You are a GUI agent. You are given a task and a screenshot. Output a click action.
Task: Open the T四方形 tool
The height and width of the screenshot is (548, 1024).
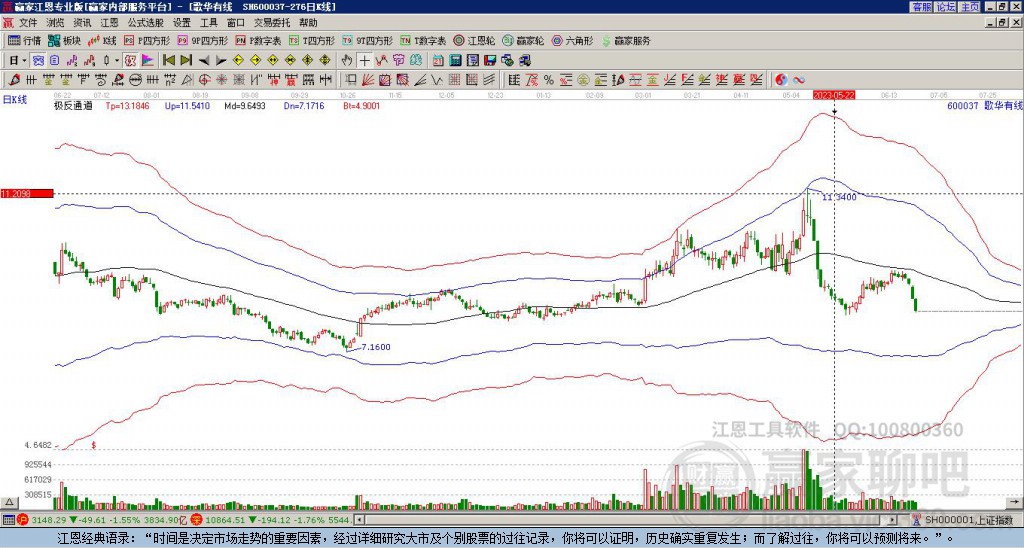click(312, 40)
